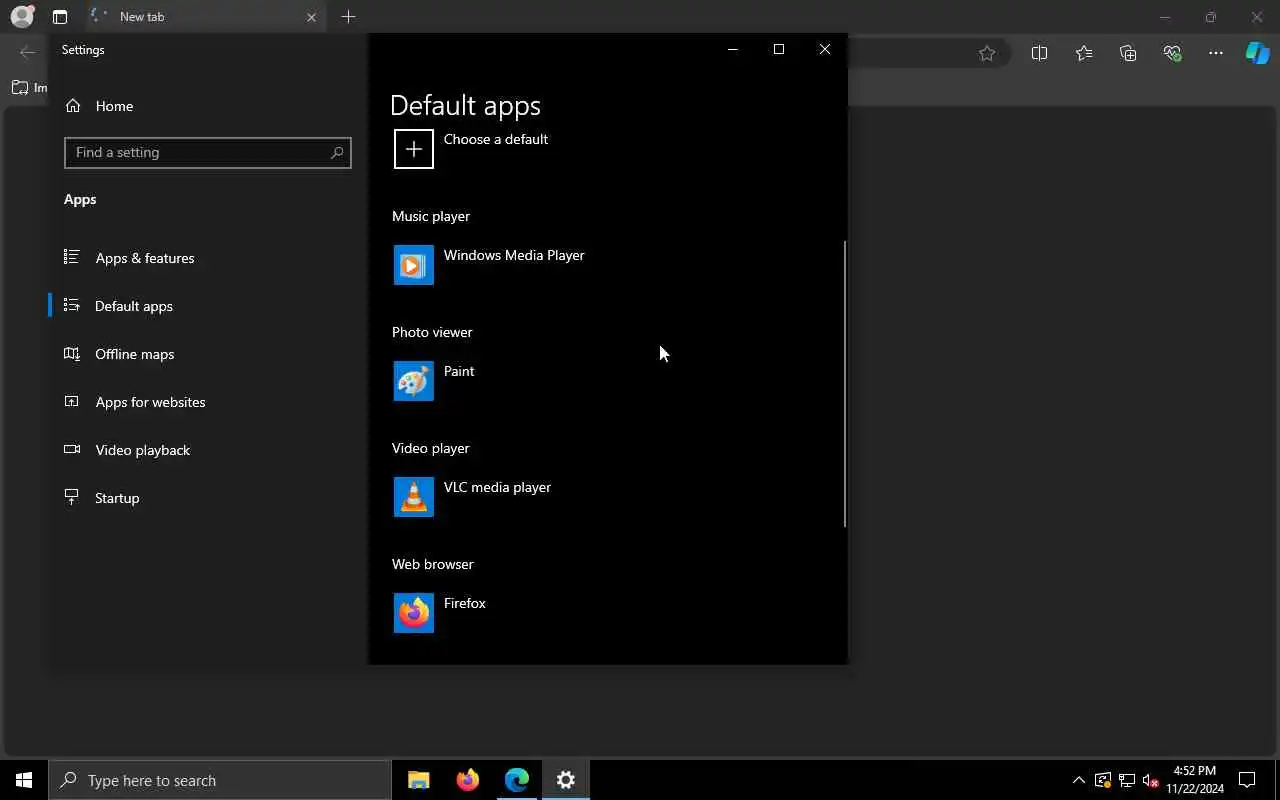Viewport: 1280px width, 800px height.
Task: Click the Startup monitor icon
Action: tap(71, 497)
